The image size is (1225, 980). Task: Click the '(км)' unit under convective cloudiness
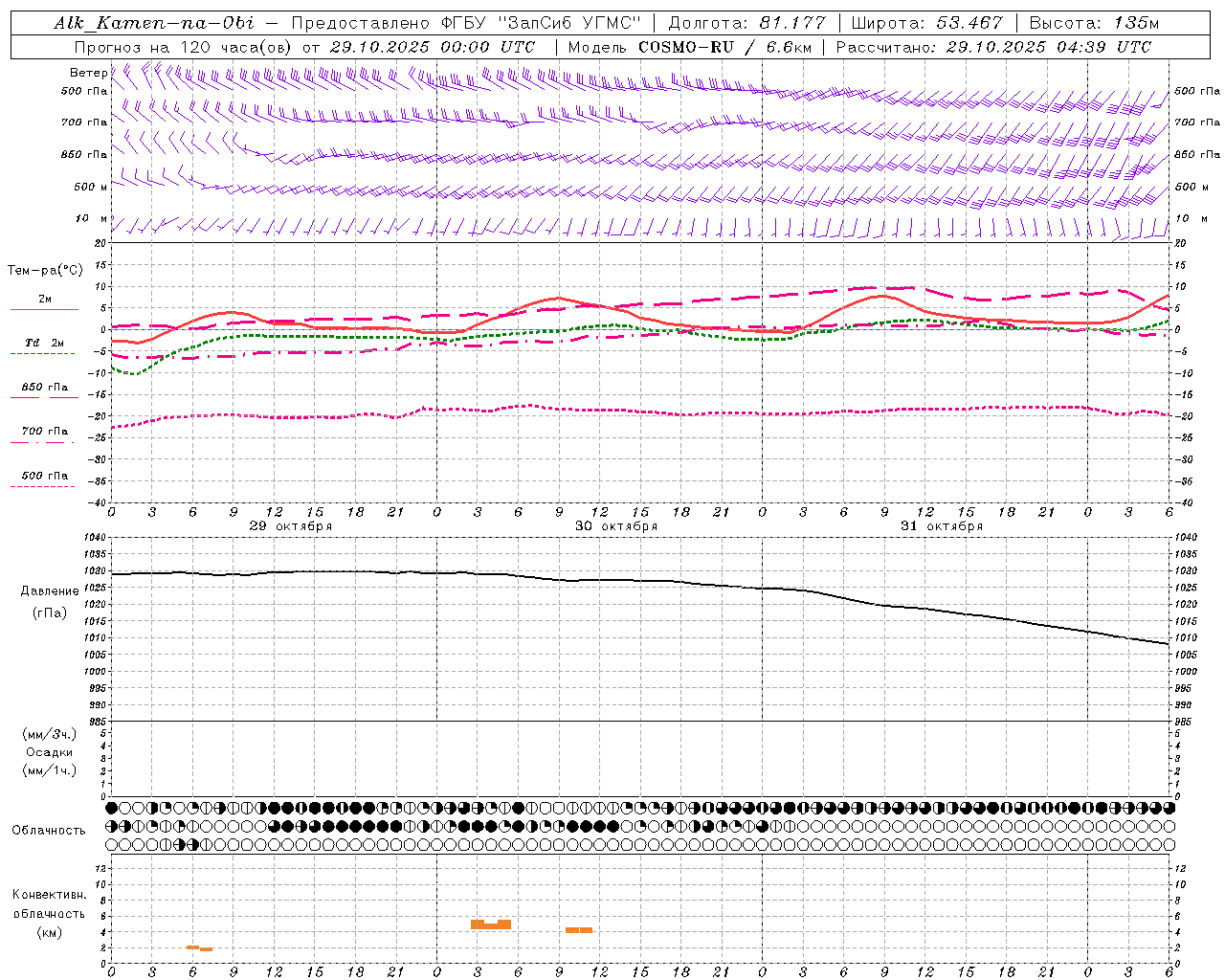50,932
